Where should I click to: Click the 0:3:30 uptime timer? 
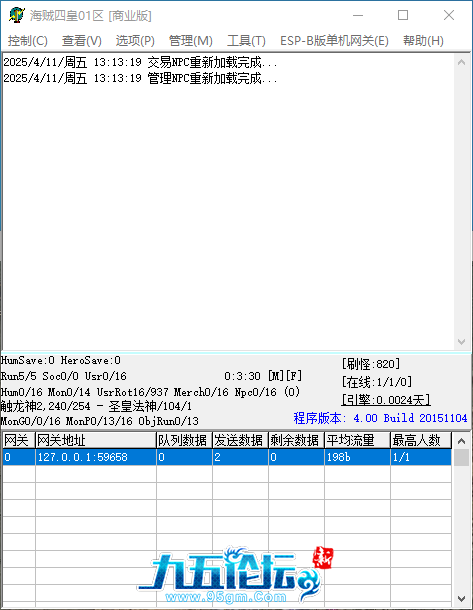[242, 376]
